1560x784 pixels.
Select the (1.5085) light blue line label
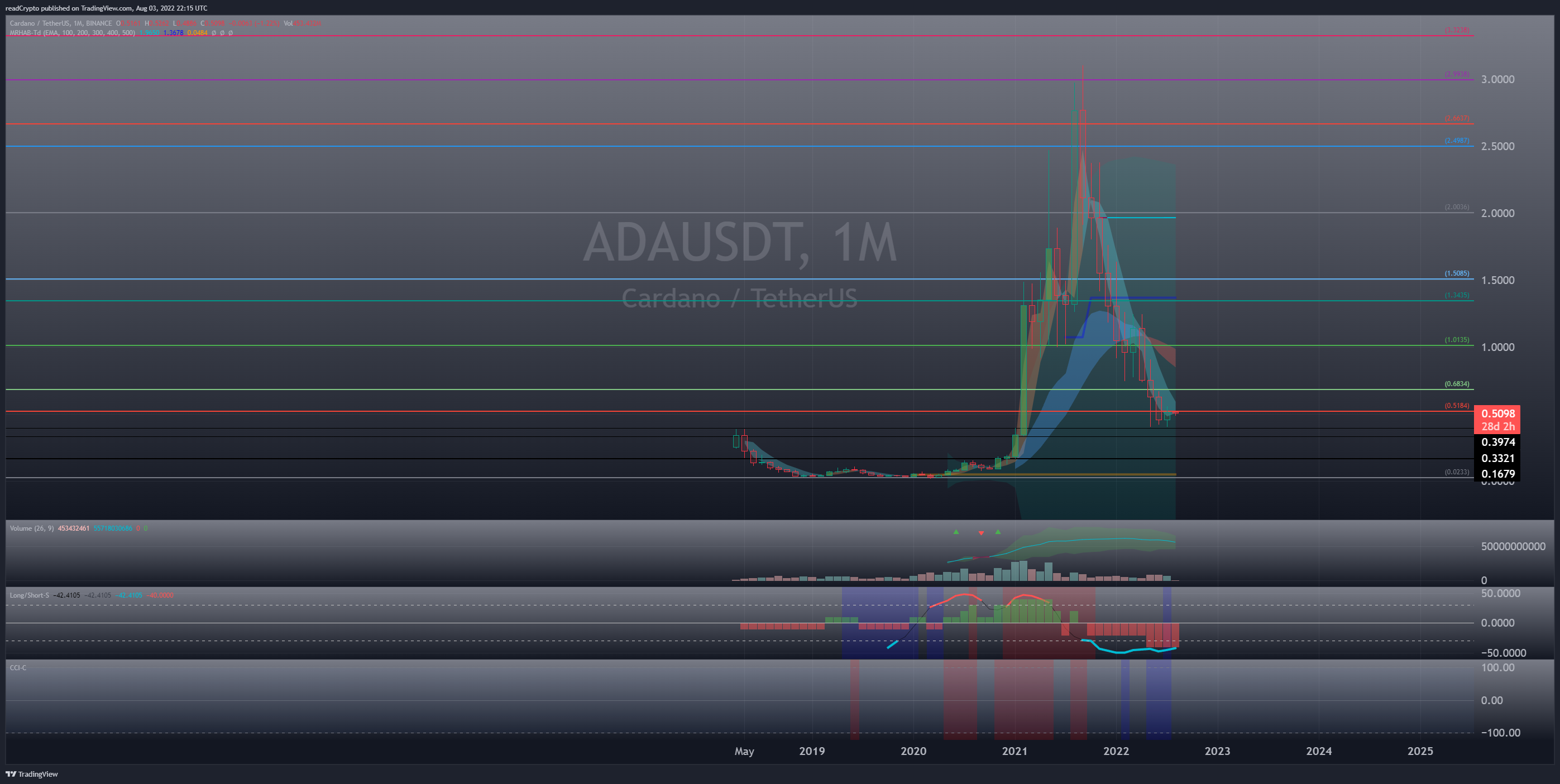coord(1457,273)
